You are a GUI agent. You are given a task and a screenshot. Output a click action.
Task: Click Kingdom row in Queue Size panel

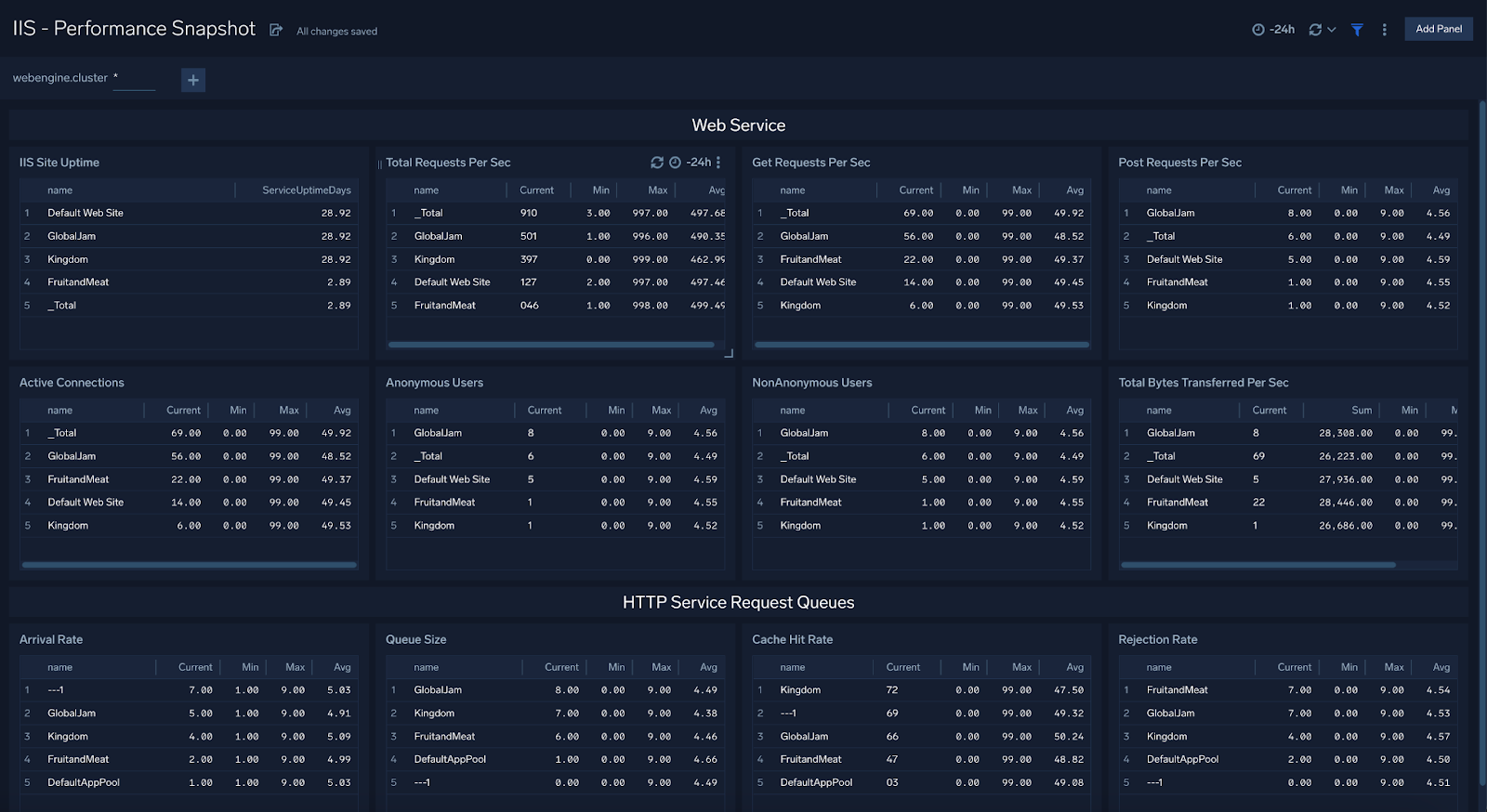click(x=555, y=714)
